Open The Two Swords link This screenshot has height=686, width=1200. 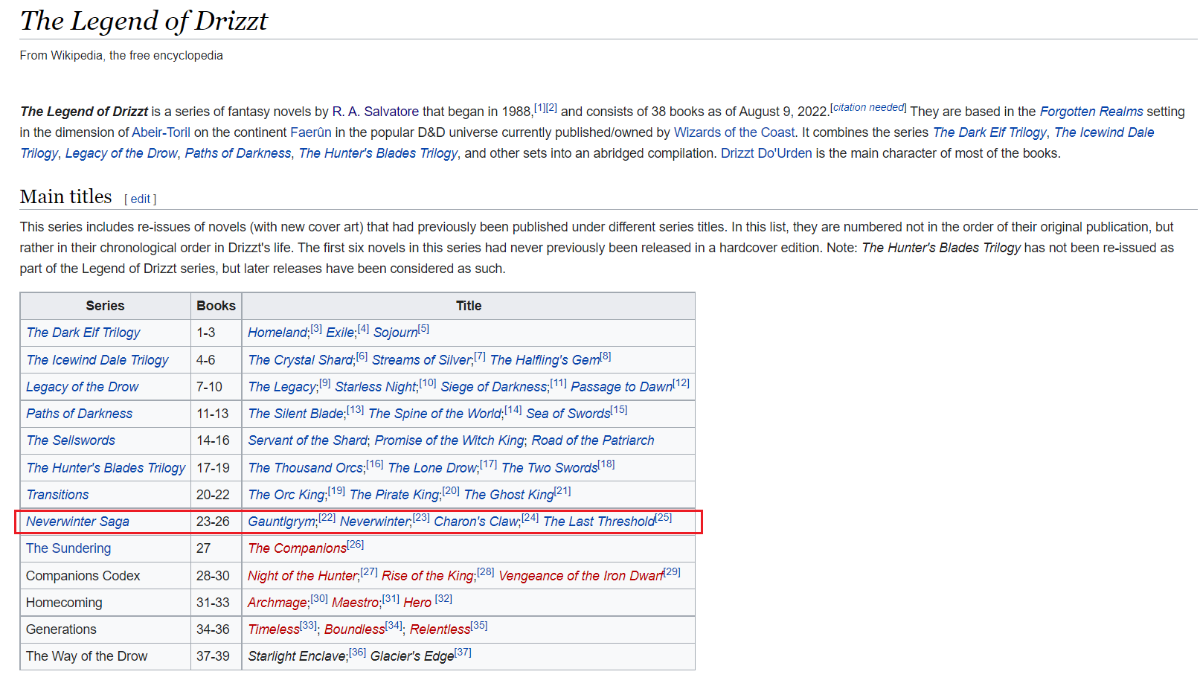point(550,467)
